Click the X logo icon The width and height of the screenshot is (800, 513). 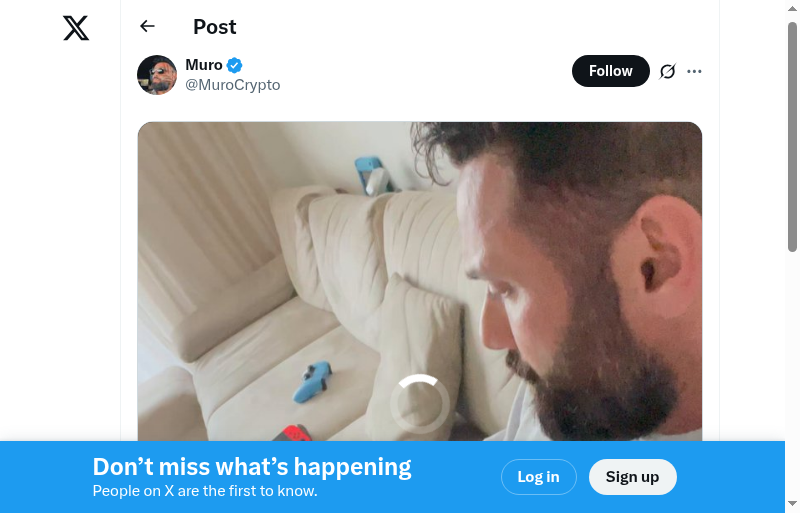pyautogui.click(x=76, y=28)
